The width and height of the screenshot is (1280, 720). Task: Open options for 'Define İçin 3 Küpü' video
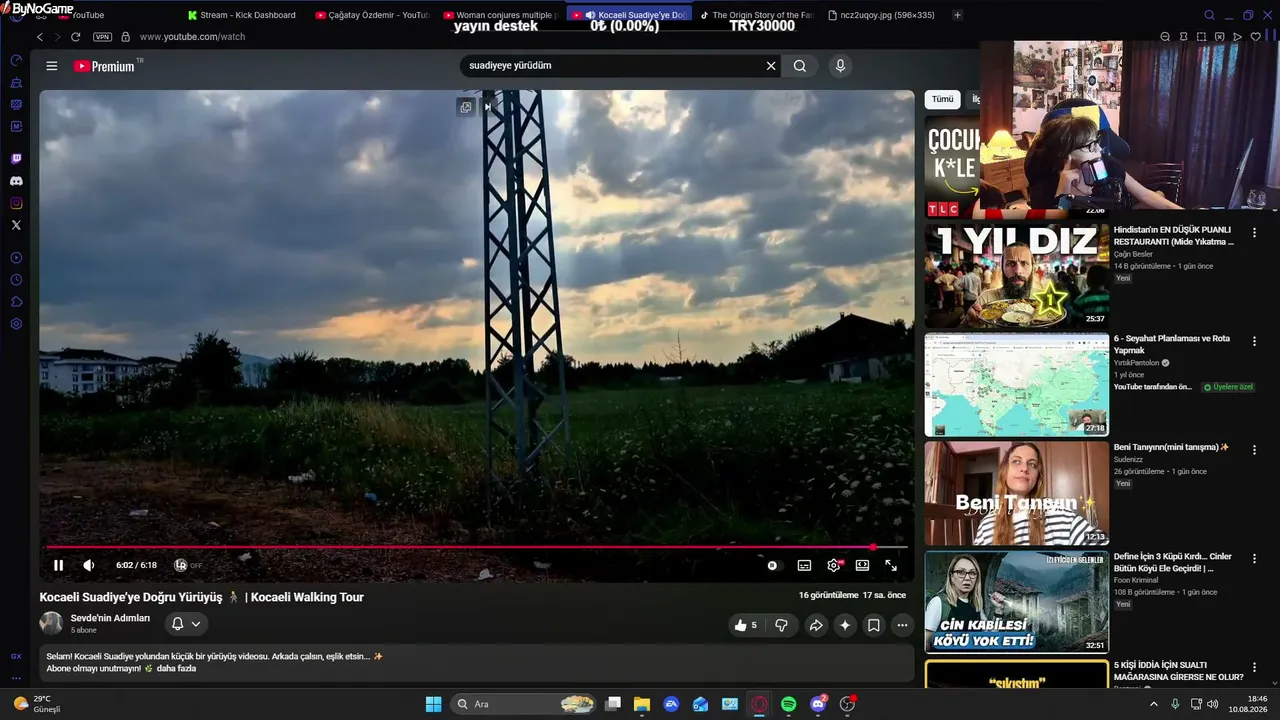[x=1254, y=559]
